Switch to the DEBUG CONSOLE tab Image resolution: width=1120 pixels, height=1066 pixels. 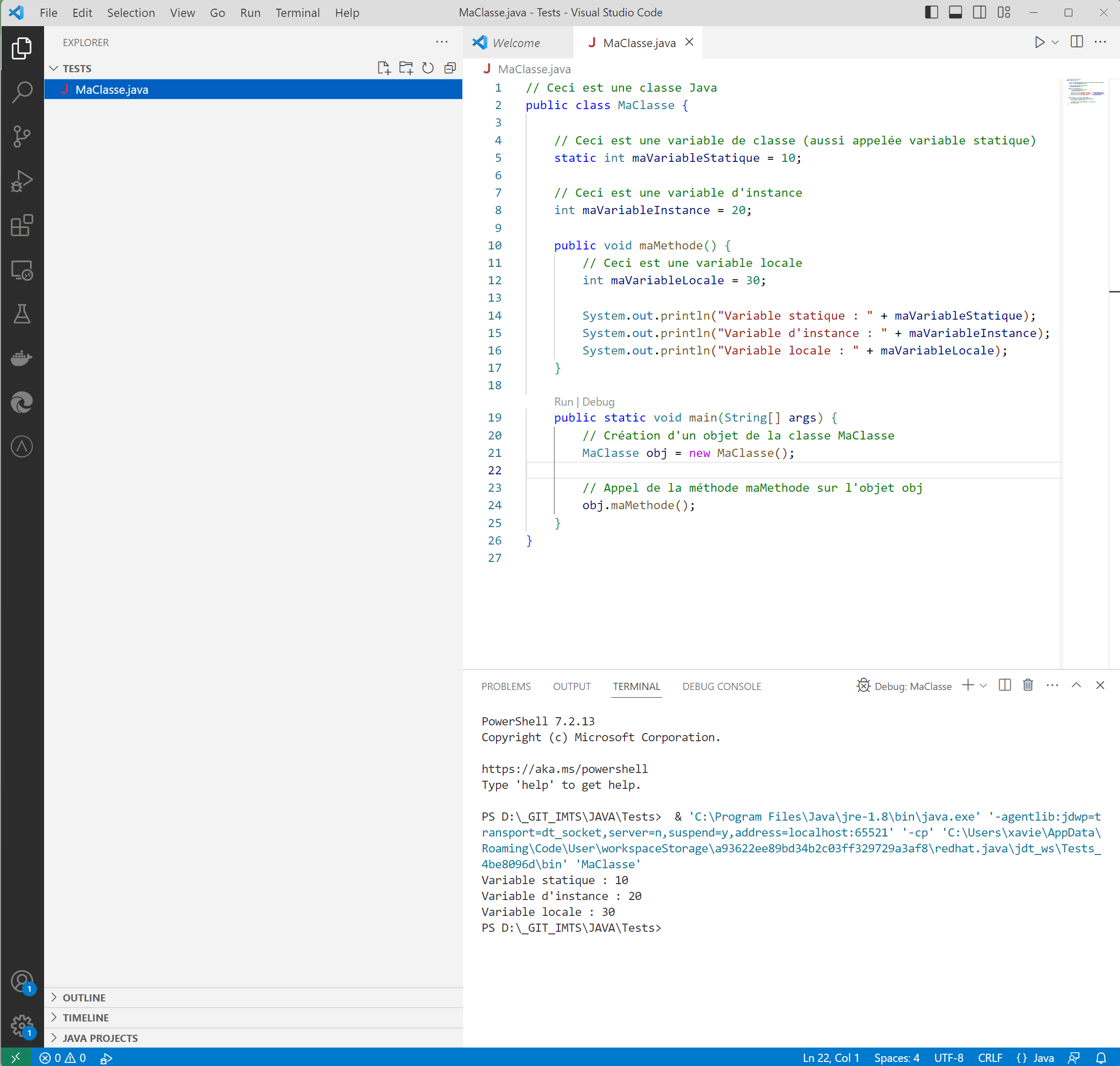pyautogui.click(x=721, y=686)
